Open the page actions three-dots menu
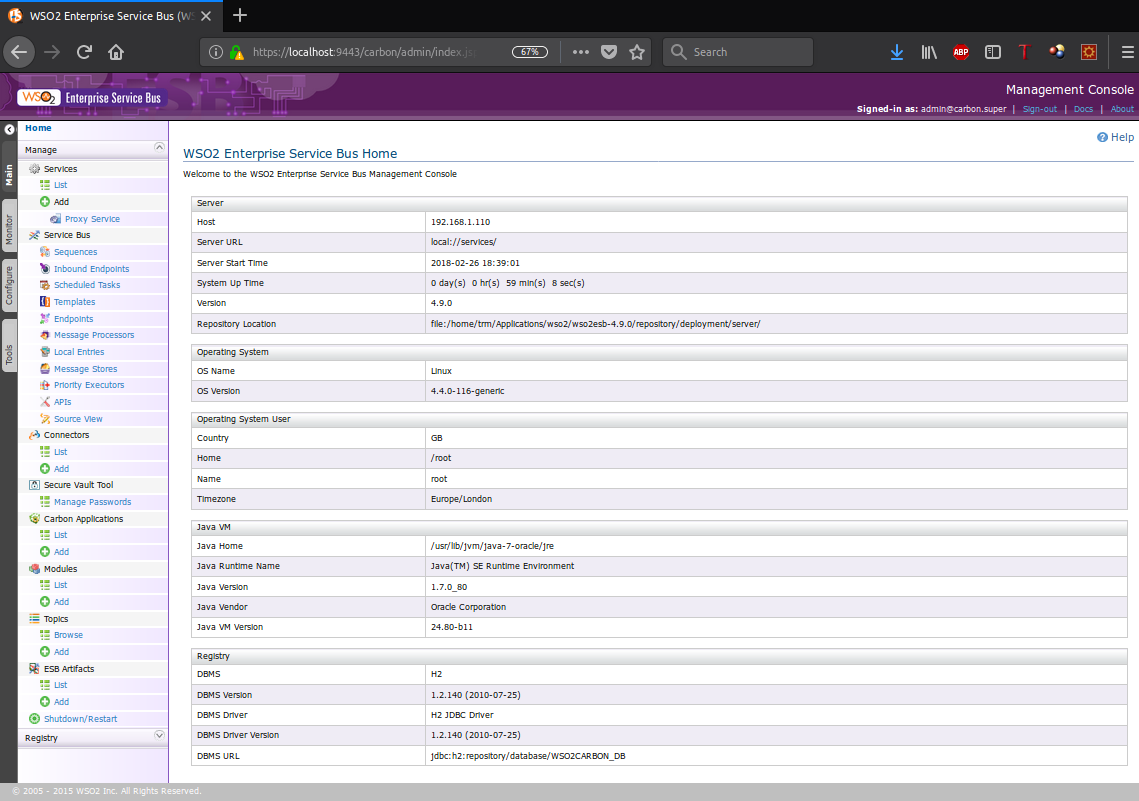 click(x=581, y=52)
